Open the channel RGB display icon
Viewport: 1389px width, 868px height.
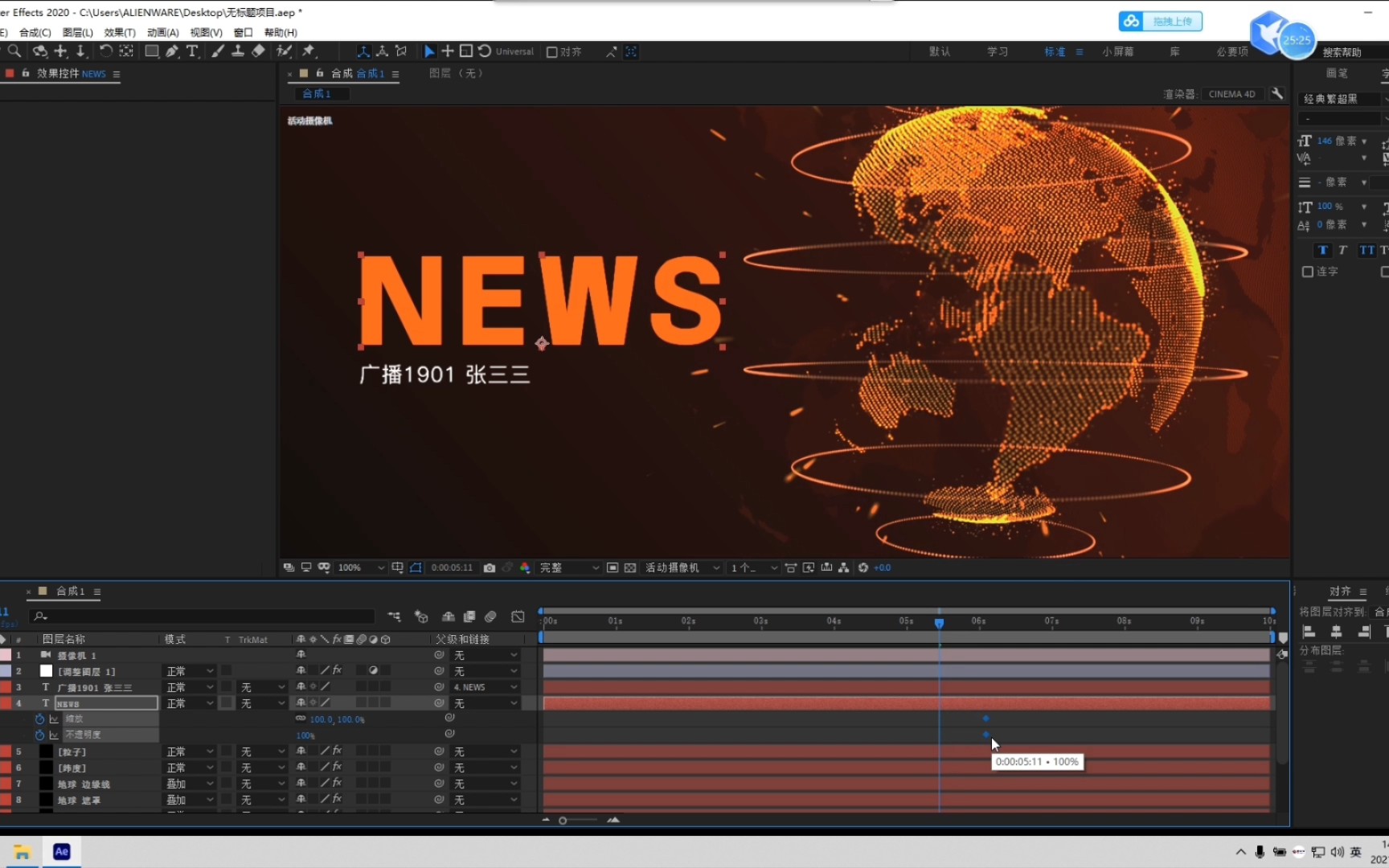tap(525, 567)
